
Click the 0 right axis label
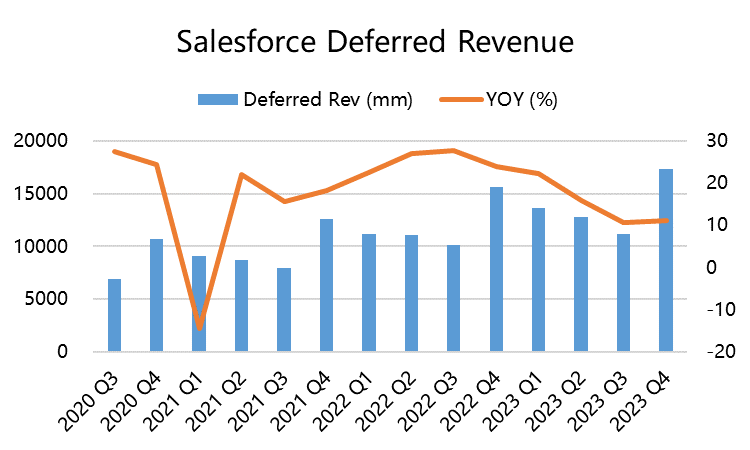[x=712, y=267]
